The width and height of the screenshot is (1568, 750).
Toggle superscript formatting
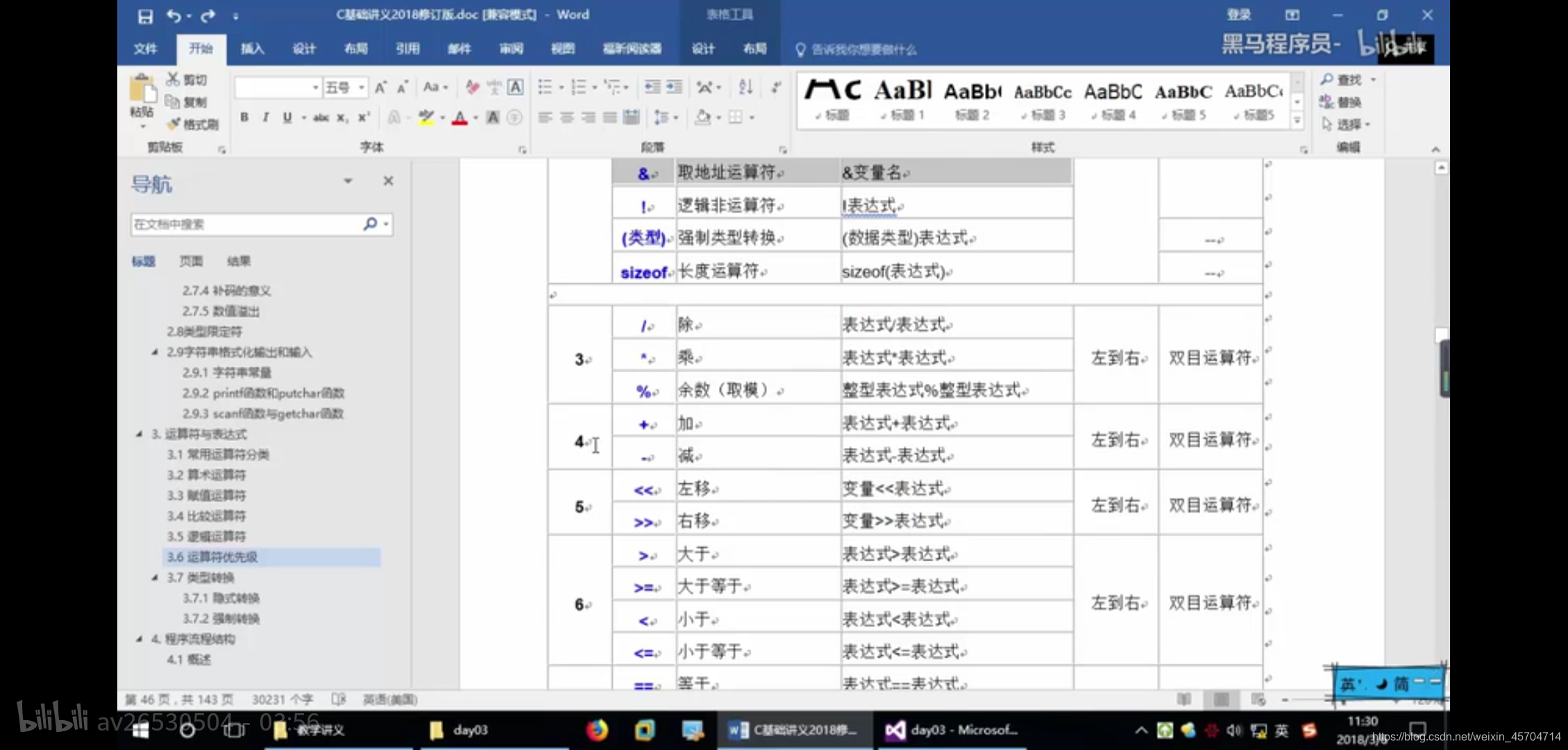tap(364, 117)
